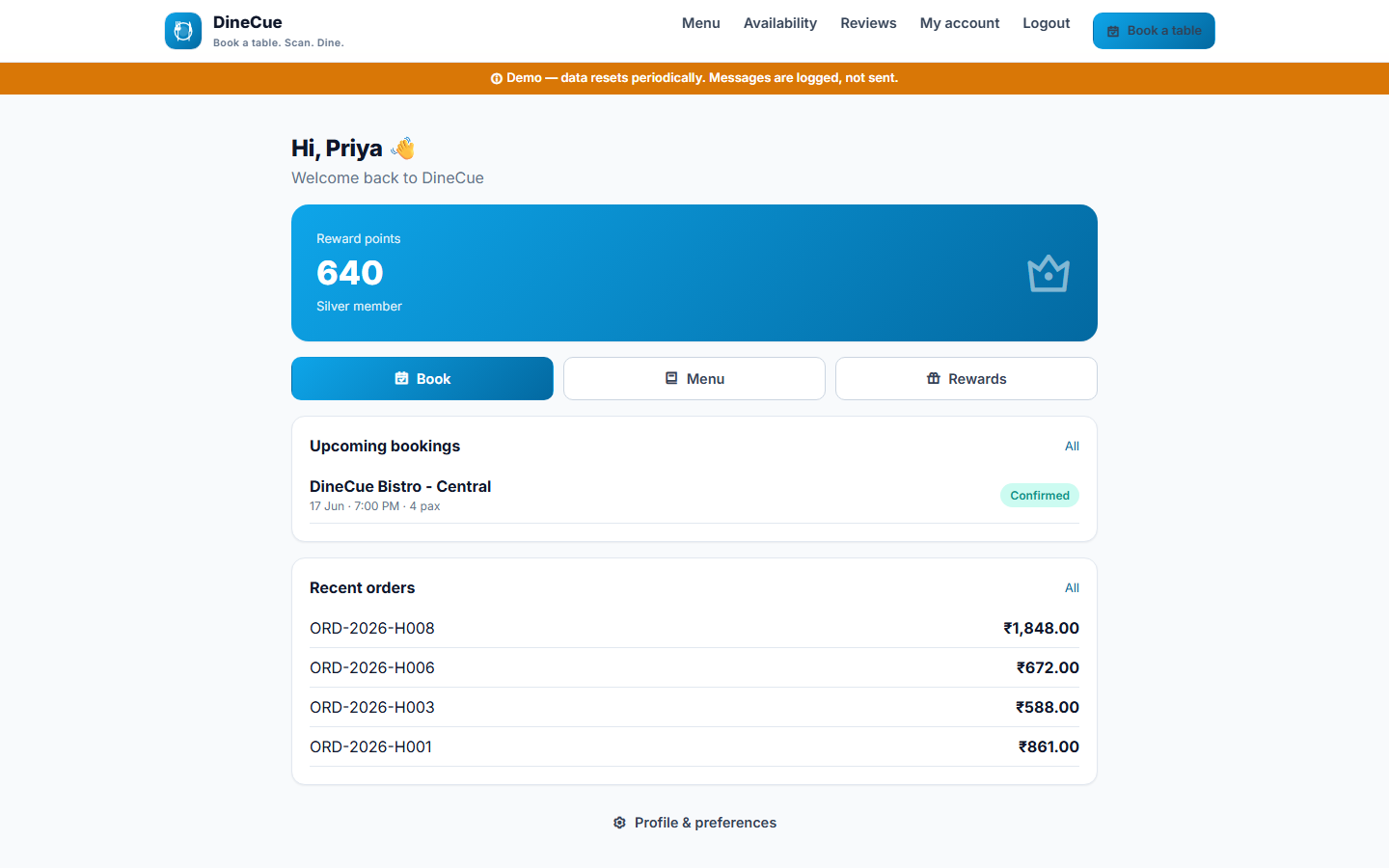Click the Menu quick action button
Viewport: 1389px width, 868px height.
pyautogui.click(x=694, y=379)
